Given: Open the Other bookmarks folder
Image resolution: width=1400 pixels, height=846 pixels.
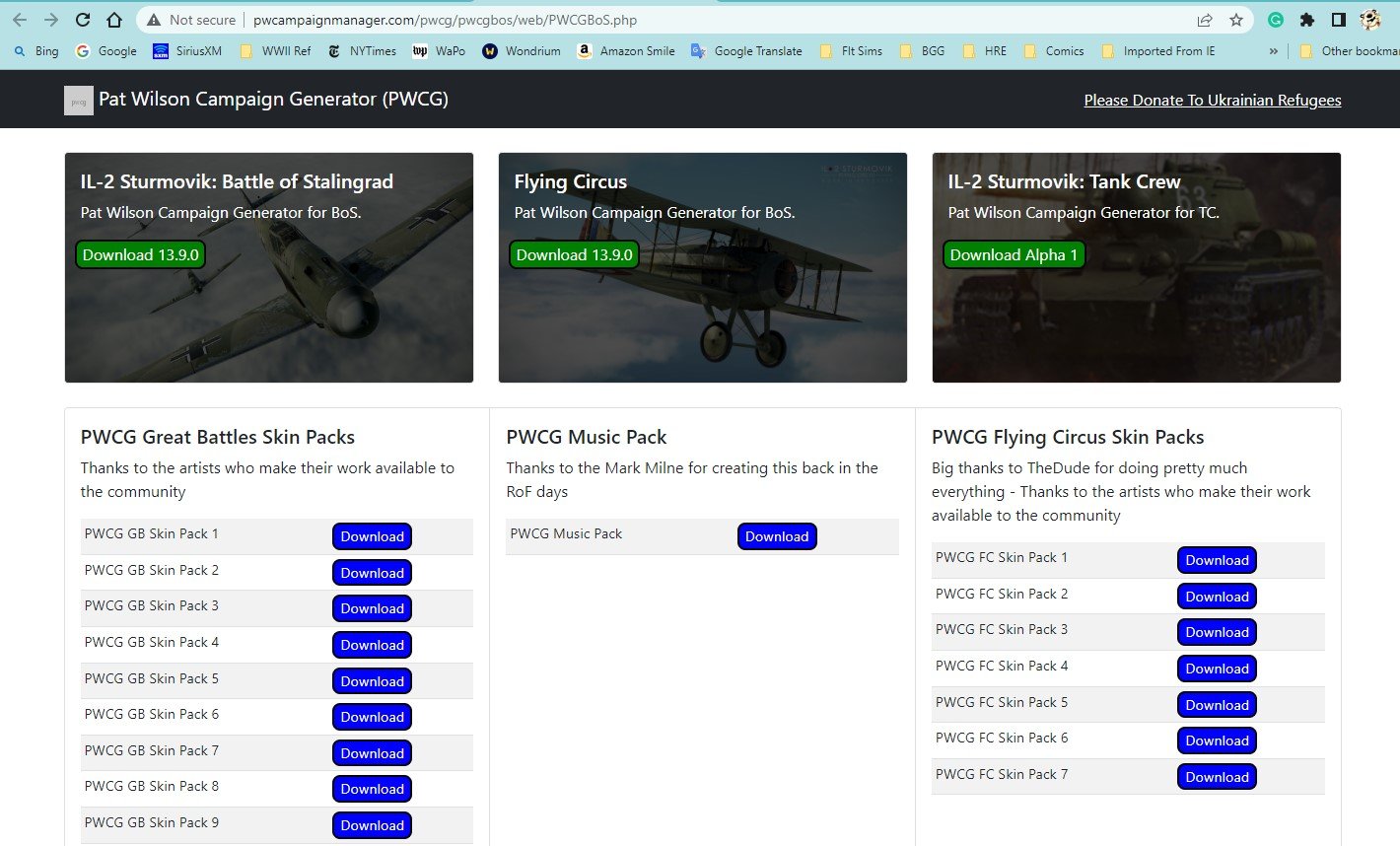Looking at the screenshot, I should [x=1349, y=51].
